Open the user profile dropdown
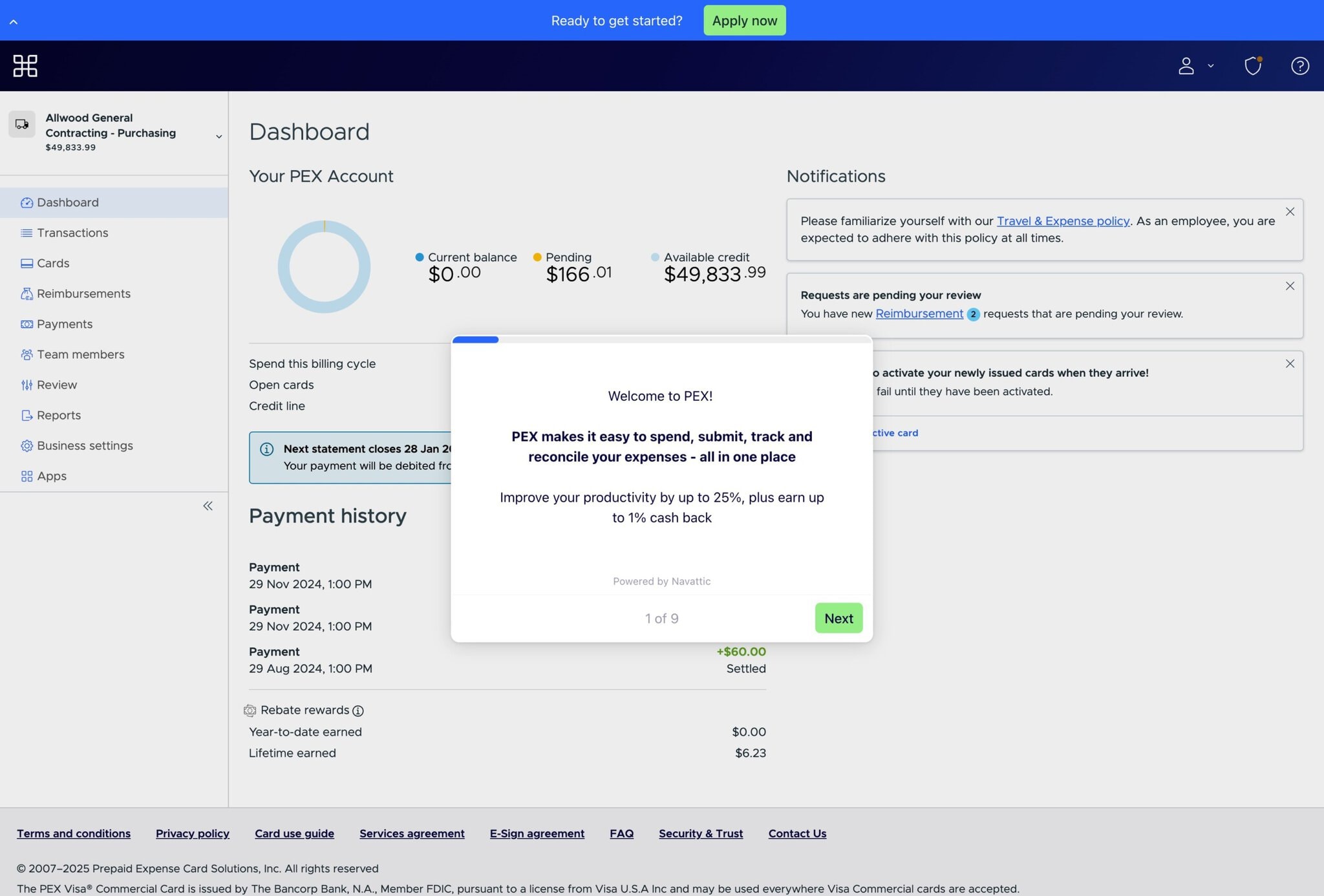The image size is (1324, 896). point(1195,65)
